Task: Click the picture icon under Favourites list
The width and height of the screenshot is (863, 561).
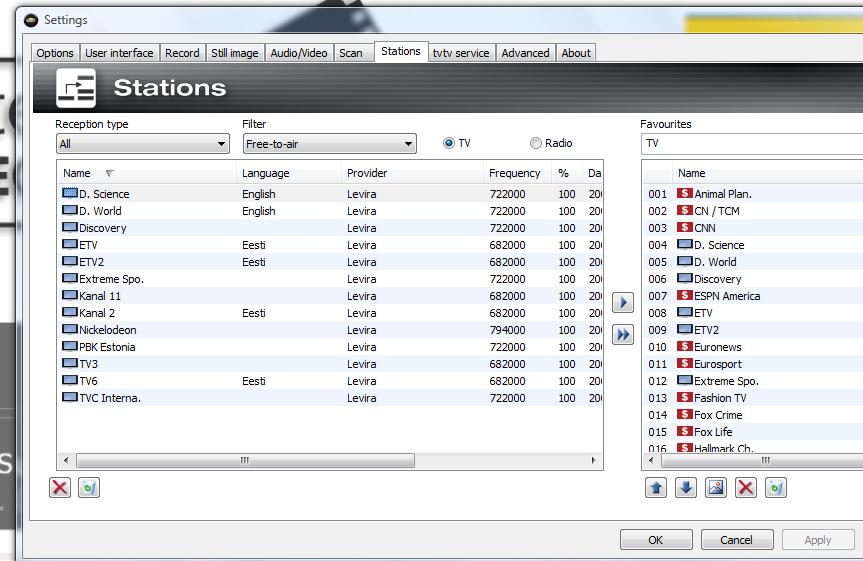Action: [716, 487]
